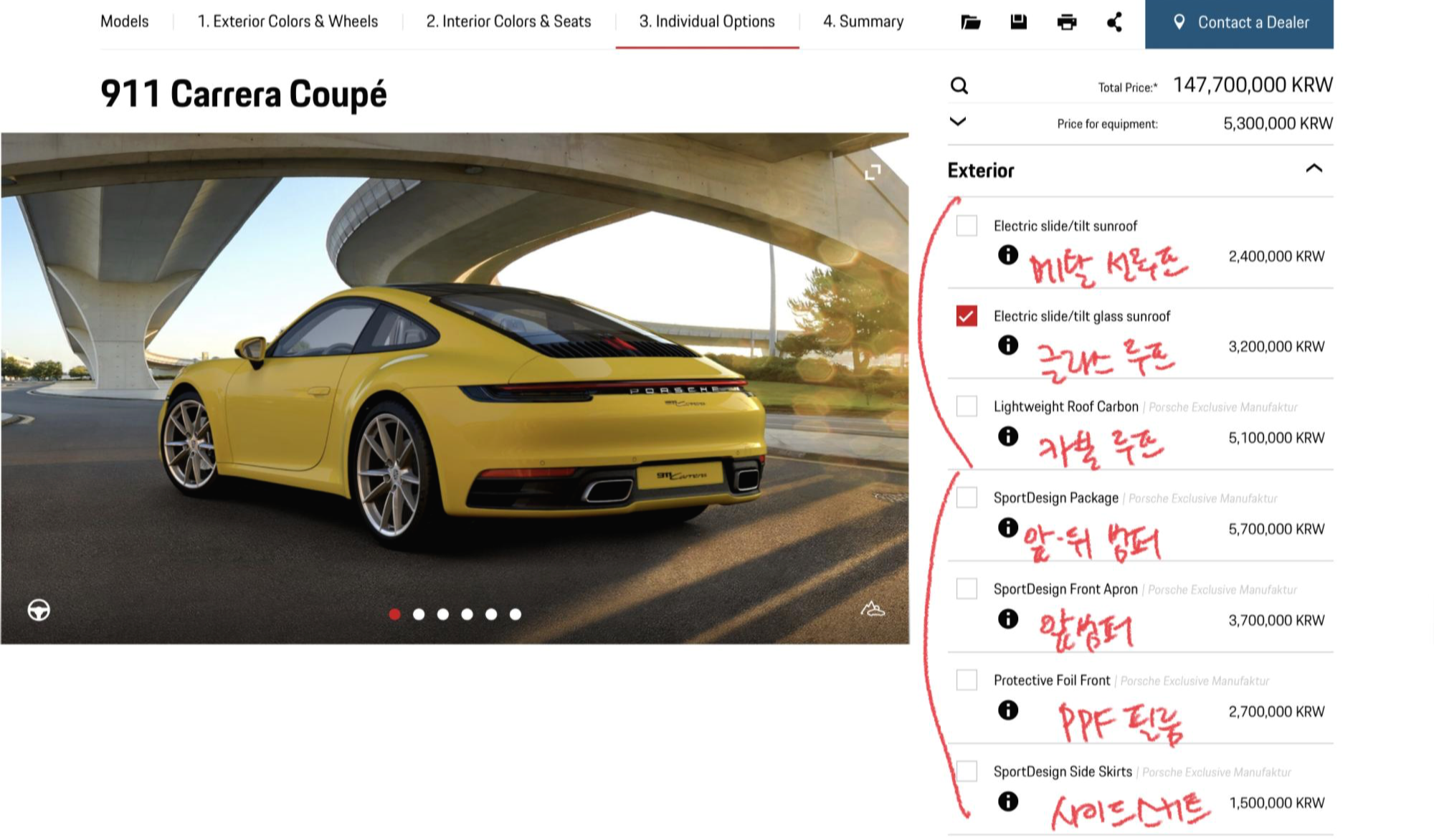
Task: Click the search magnifier icon
Action: 959,86
